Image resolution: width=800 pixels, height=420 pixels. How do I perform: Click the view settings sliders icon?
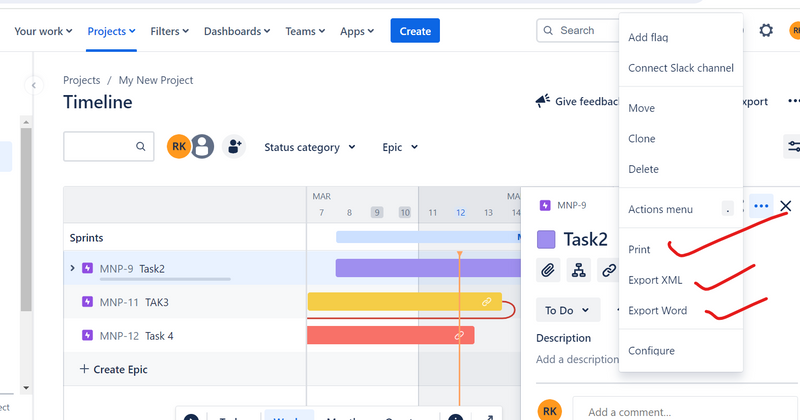793,147
